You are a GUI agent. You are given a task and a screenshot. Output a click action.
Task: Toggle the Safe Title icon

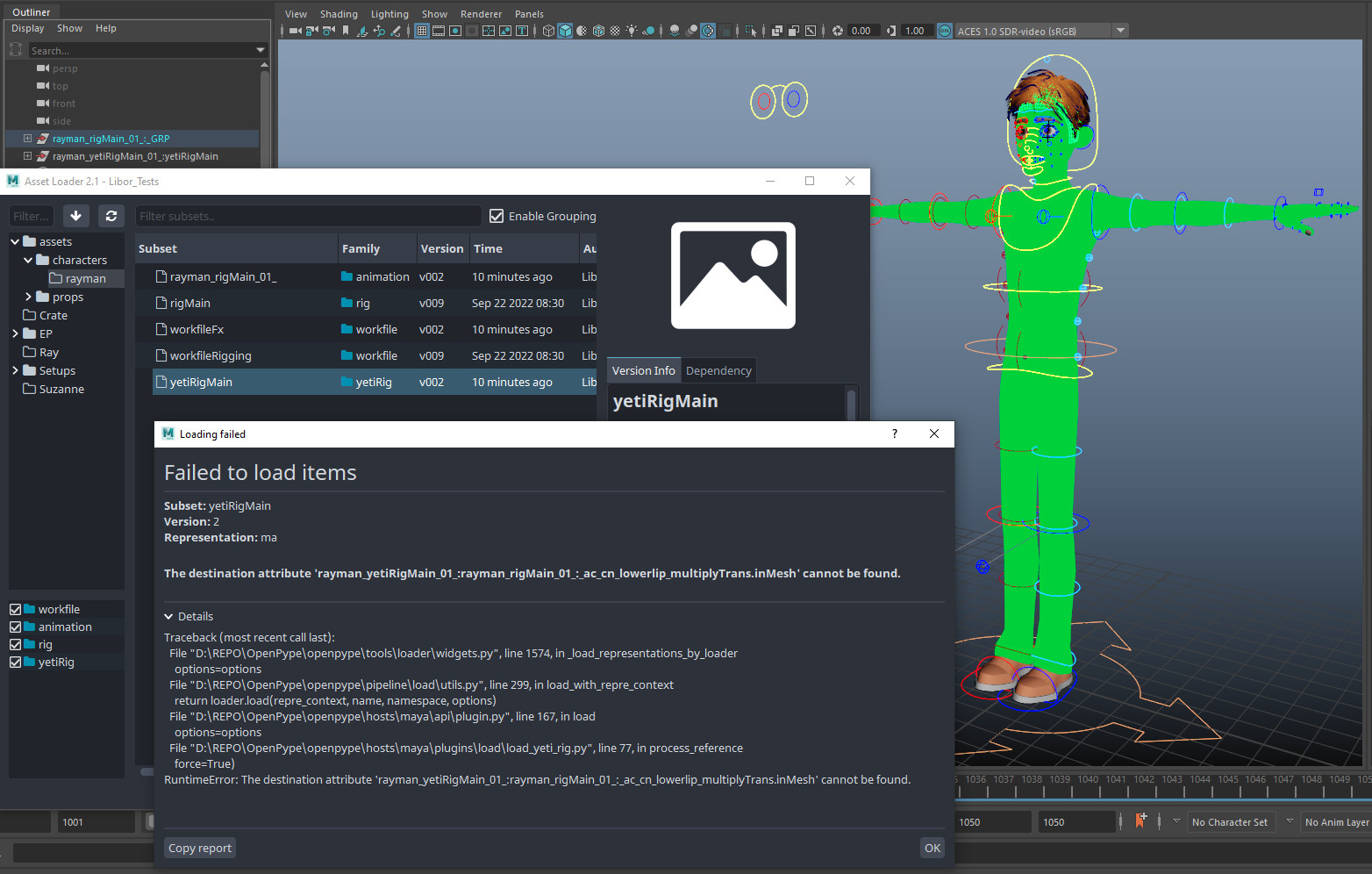(522, 31)
